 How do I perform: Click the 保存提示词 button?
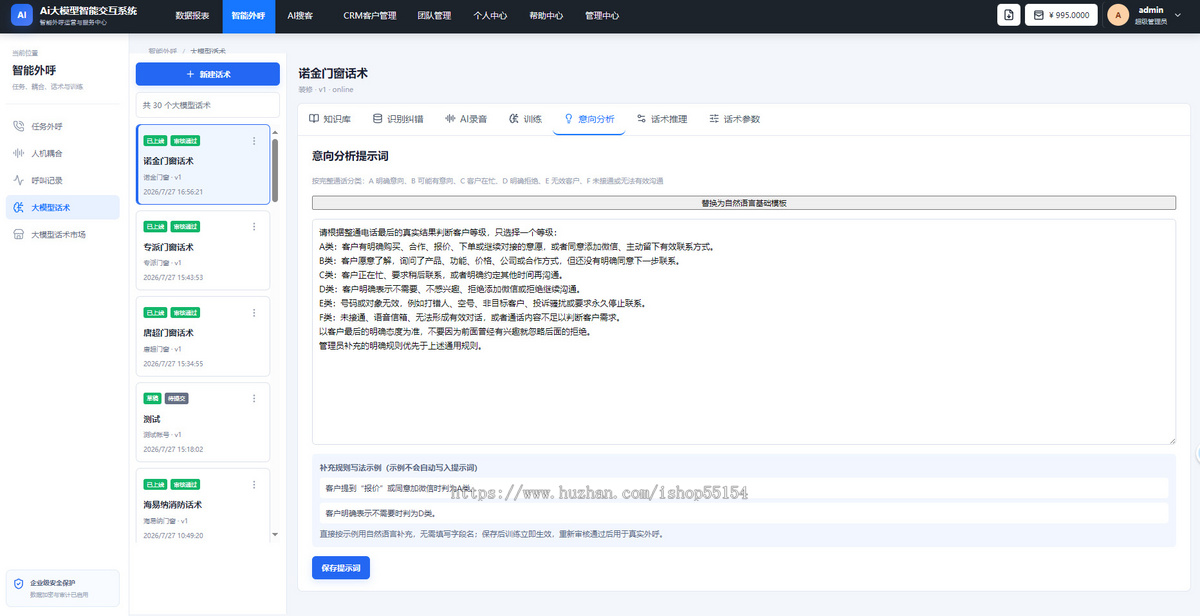(341, 567)
